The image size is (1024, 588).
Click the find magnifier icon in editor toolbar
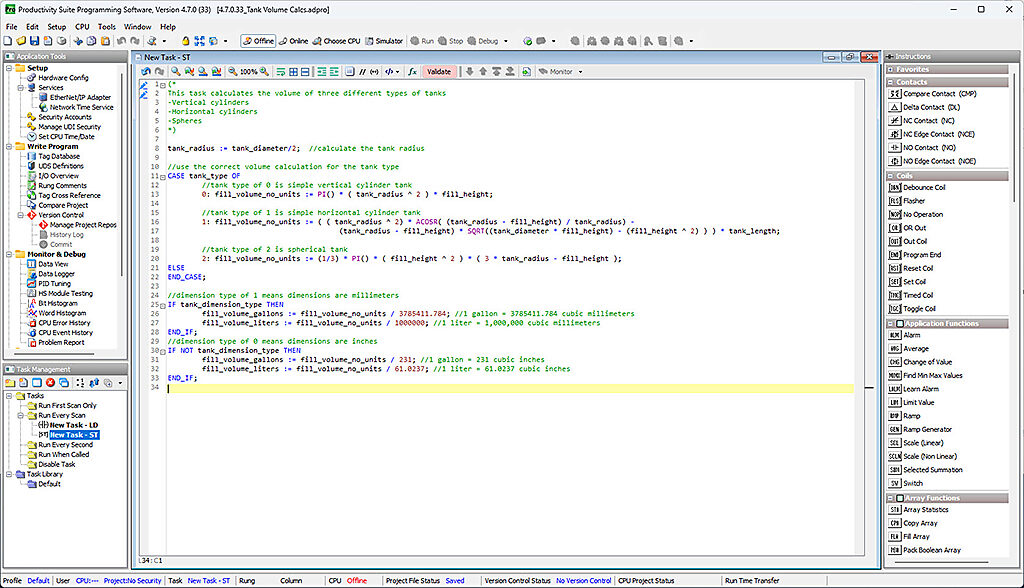pos(176,71)
